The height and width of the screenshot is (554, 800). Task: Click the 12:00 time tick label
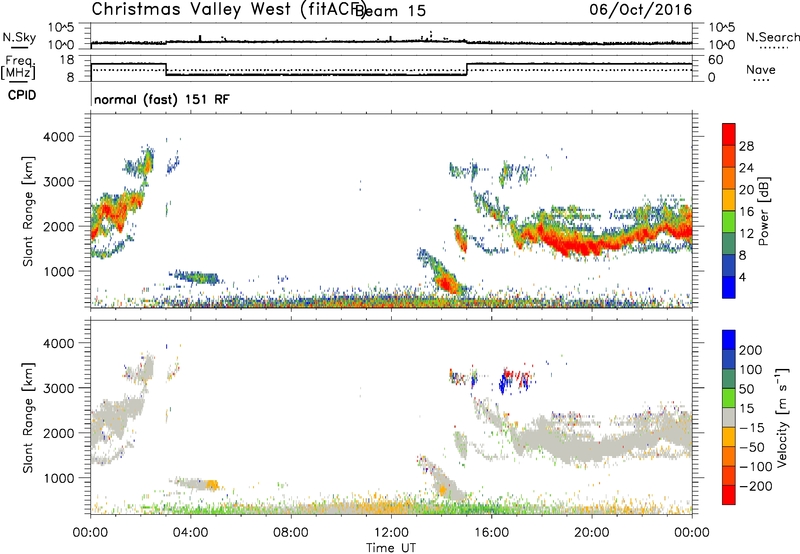(391, 533)
